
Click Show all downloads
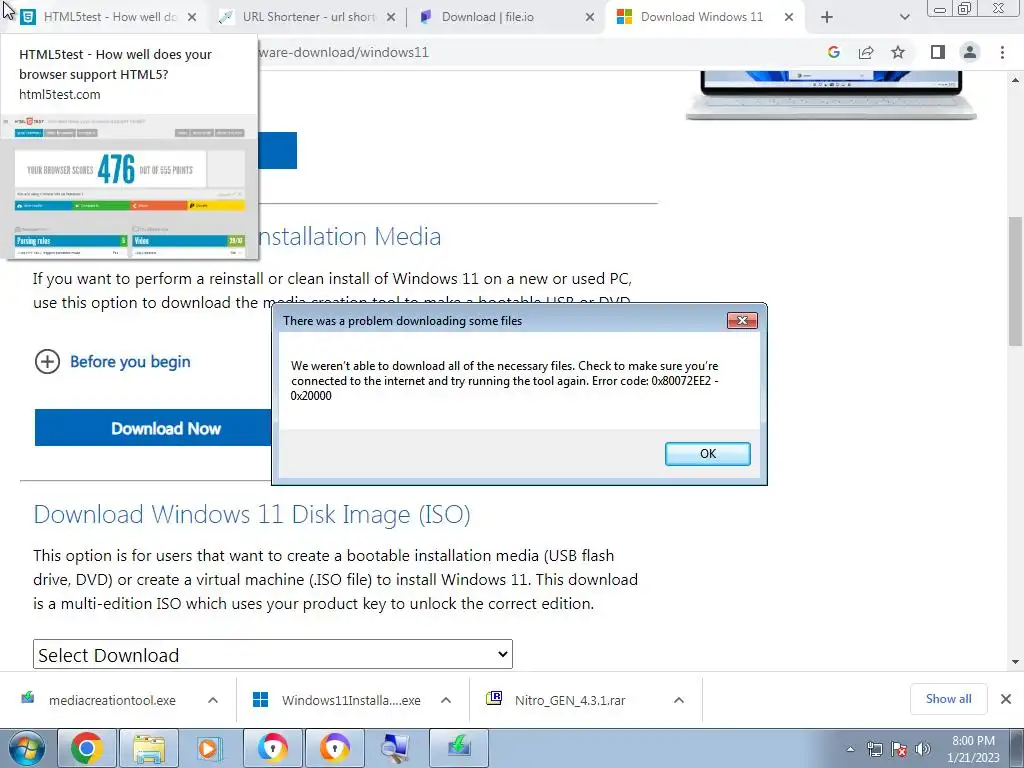click(x=948, y=699)
